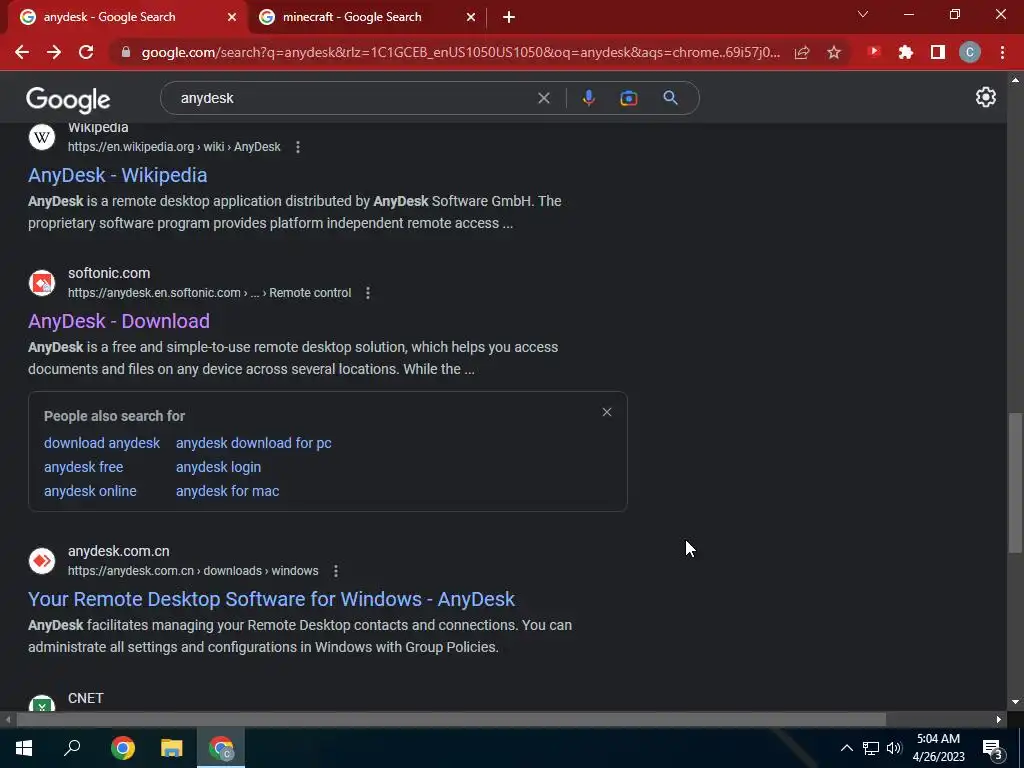The height and width of the screenshot is (768, 1024).
Task: Open Your Remote Desktop Software for Windows link
Action: tap(272, 599)
